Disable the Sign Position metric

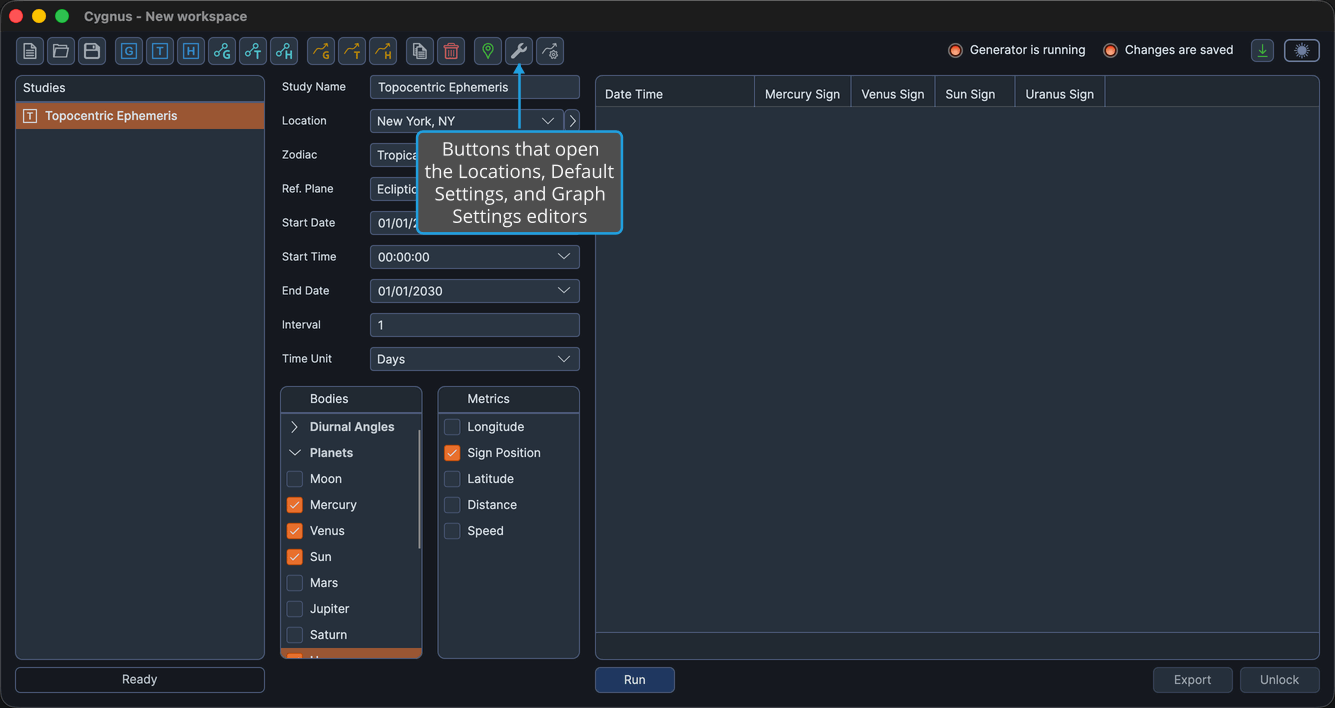pos(452,453)
